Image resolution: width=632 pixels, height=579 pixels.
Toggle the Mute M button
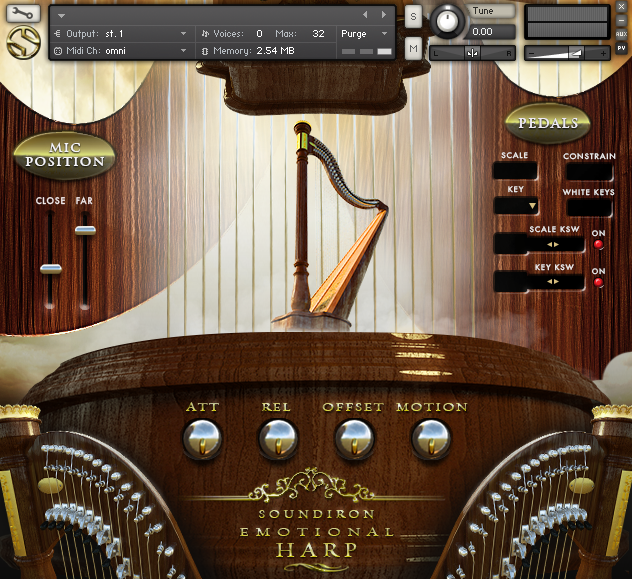413,48
